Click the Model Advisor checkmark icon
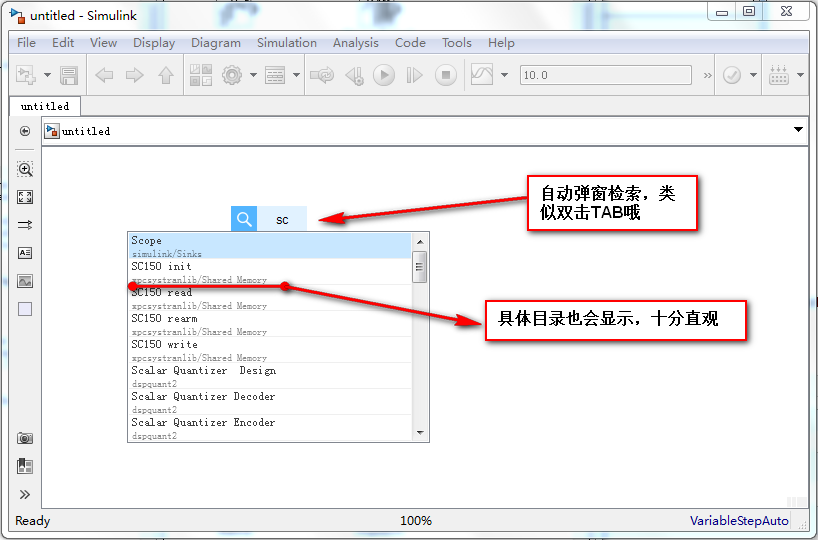 click(732, 75)
